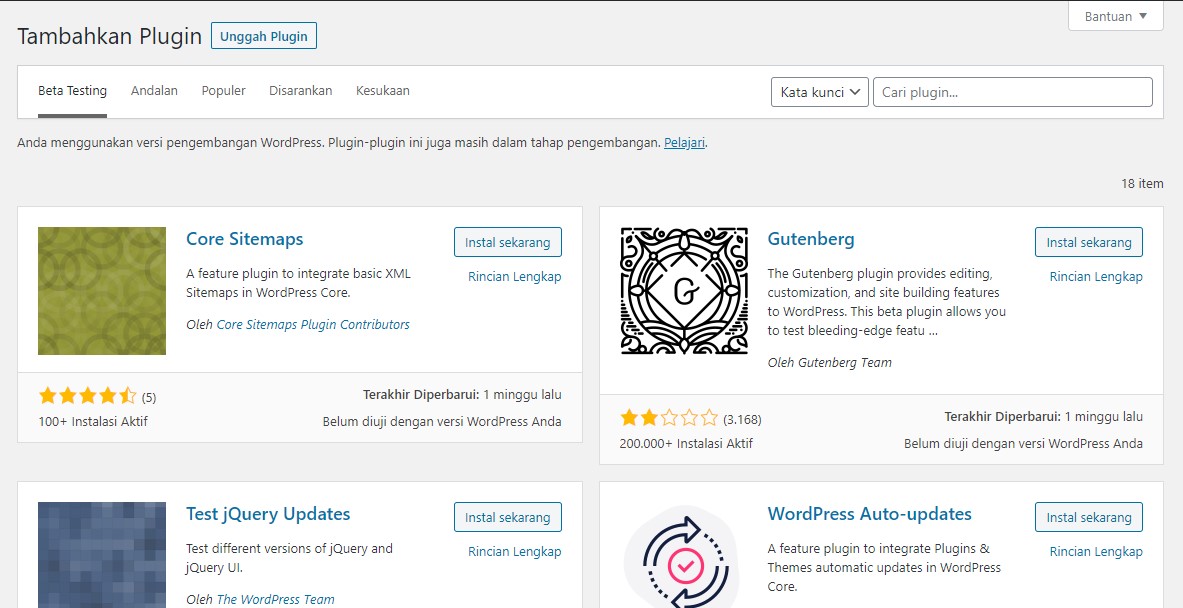Click the Oleh Gutenberg Team text
This screenshot has height=608, width=1183.
point(829,363)
